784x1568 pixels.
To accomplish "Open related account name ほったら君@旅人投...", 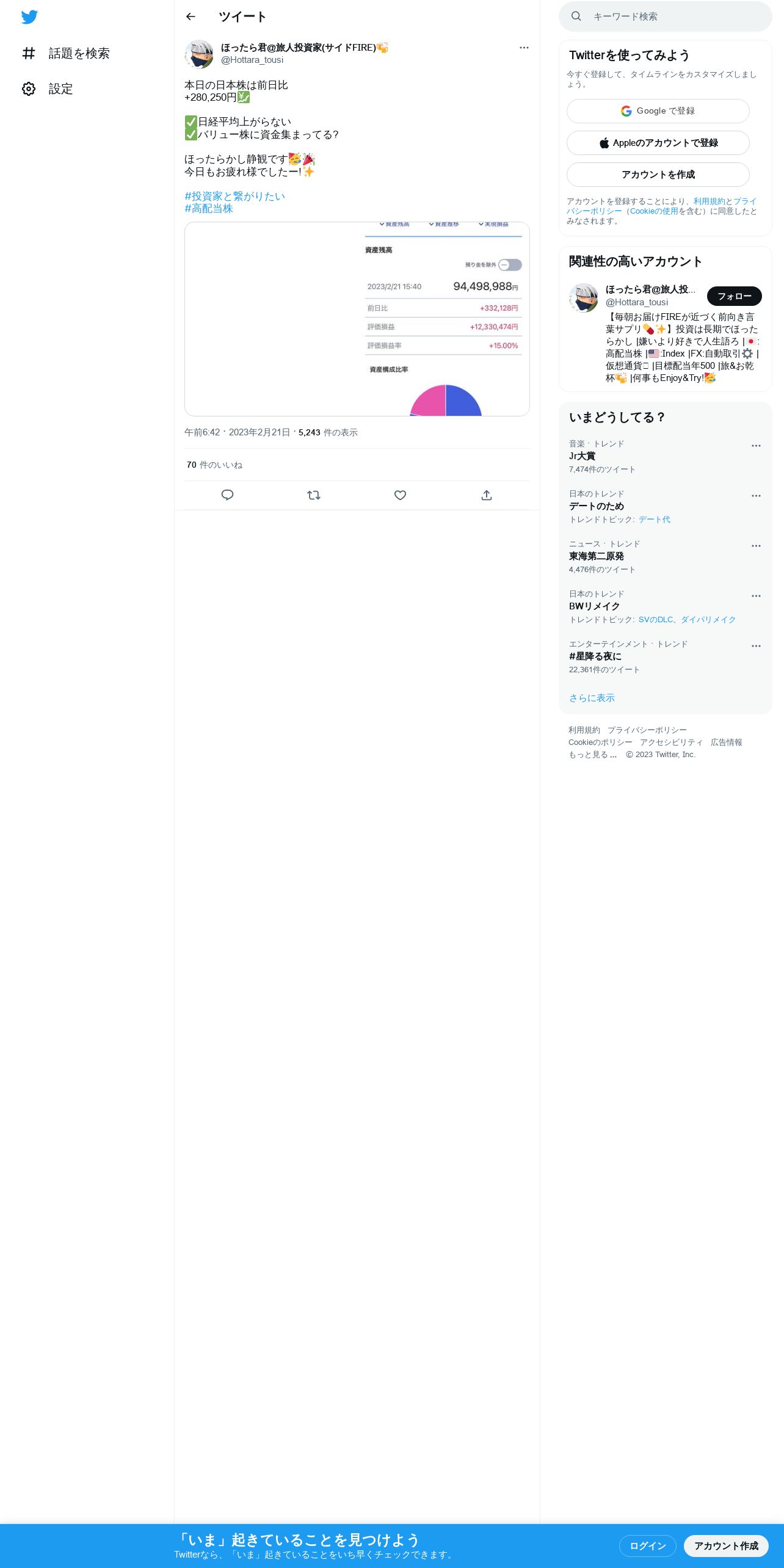I will pos(650,289).
